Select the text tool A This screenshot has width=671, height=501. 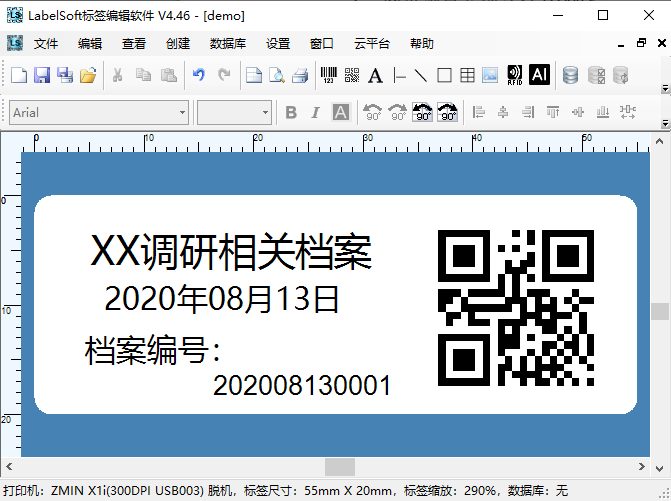pyautogui.click(x=375, y=75)
